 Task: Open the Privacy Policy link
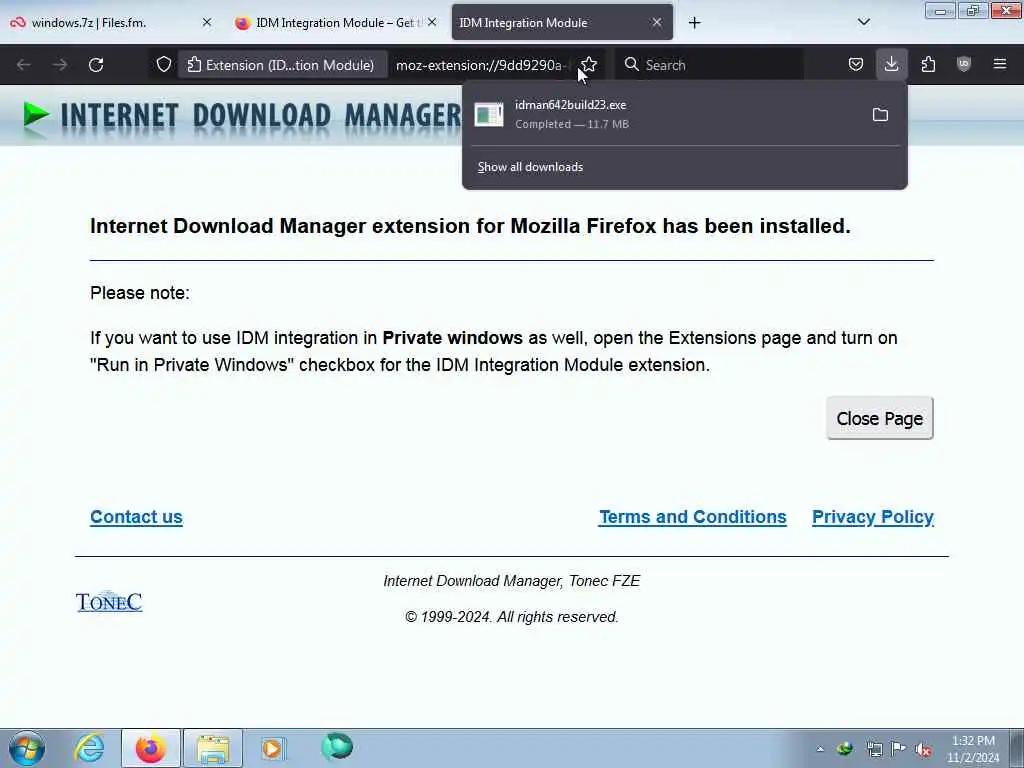pyautogui.click(x=872, y=517)
